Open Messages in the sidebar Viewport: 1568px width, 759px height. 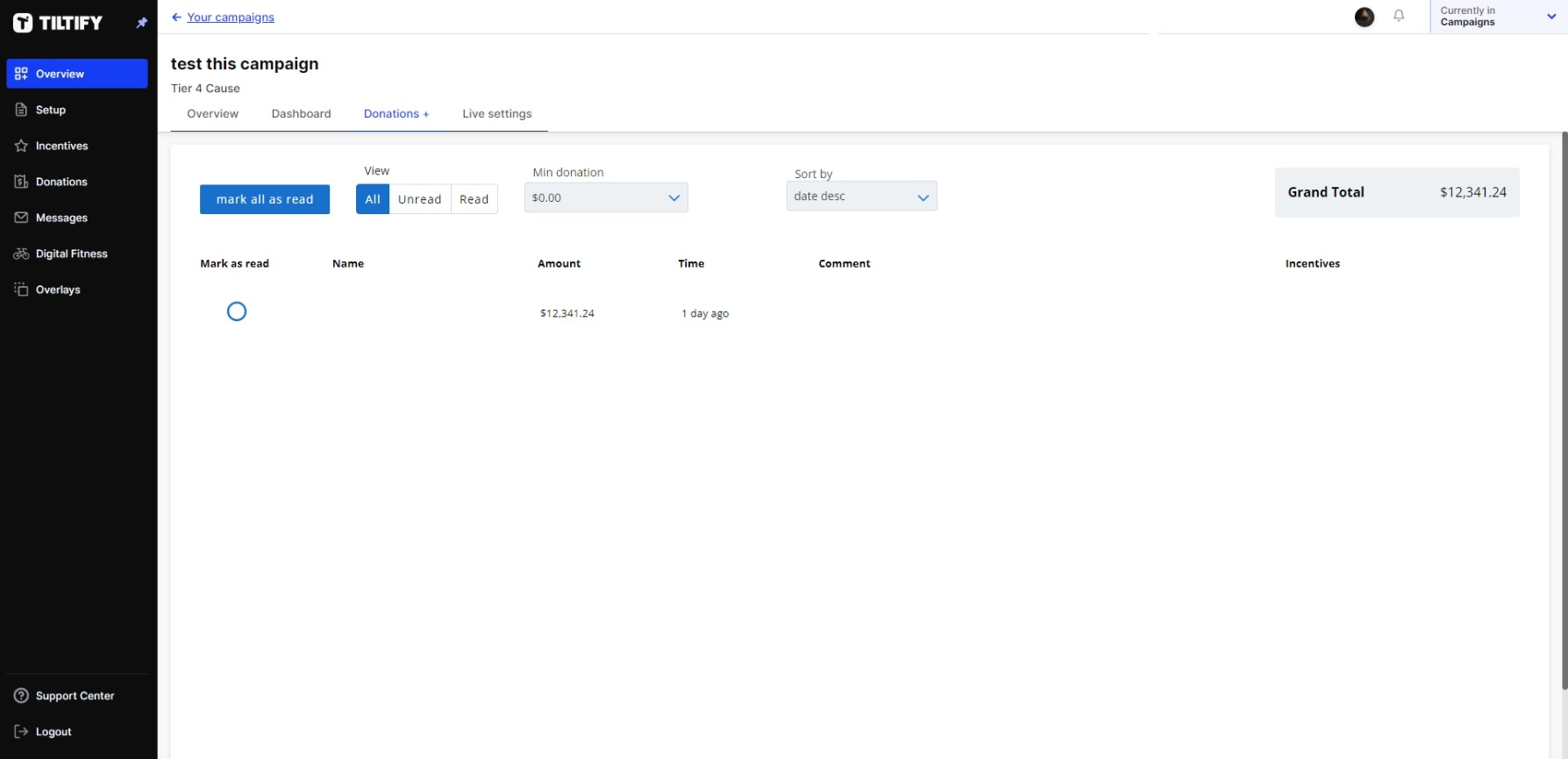pos(77,218)
